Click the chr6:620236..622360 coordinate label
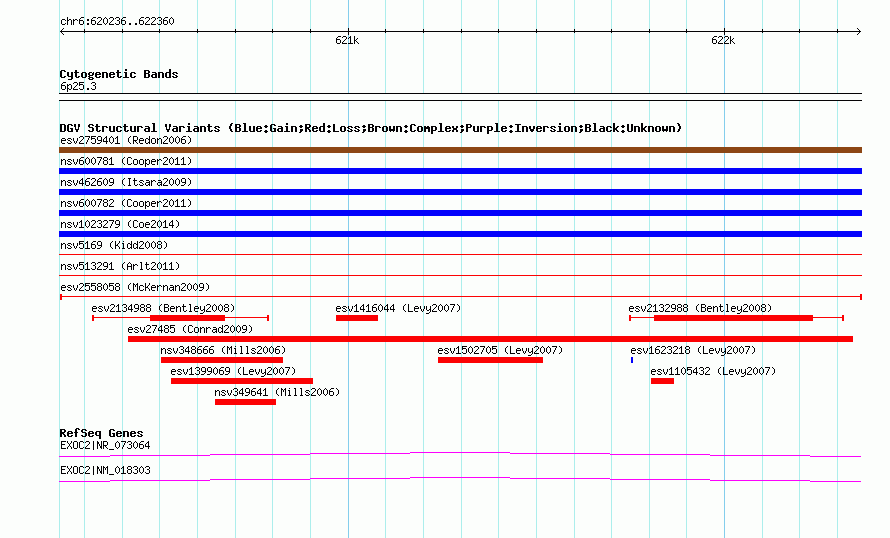This screenshot has width=890, height=538. 117,22
